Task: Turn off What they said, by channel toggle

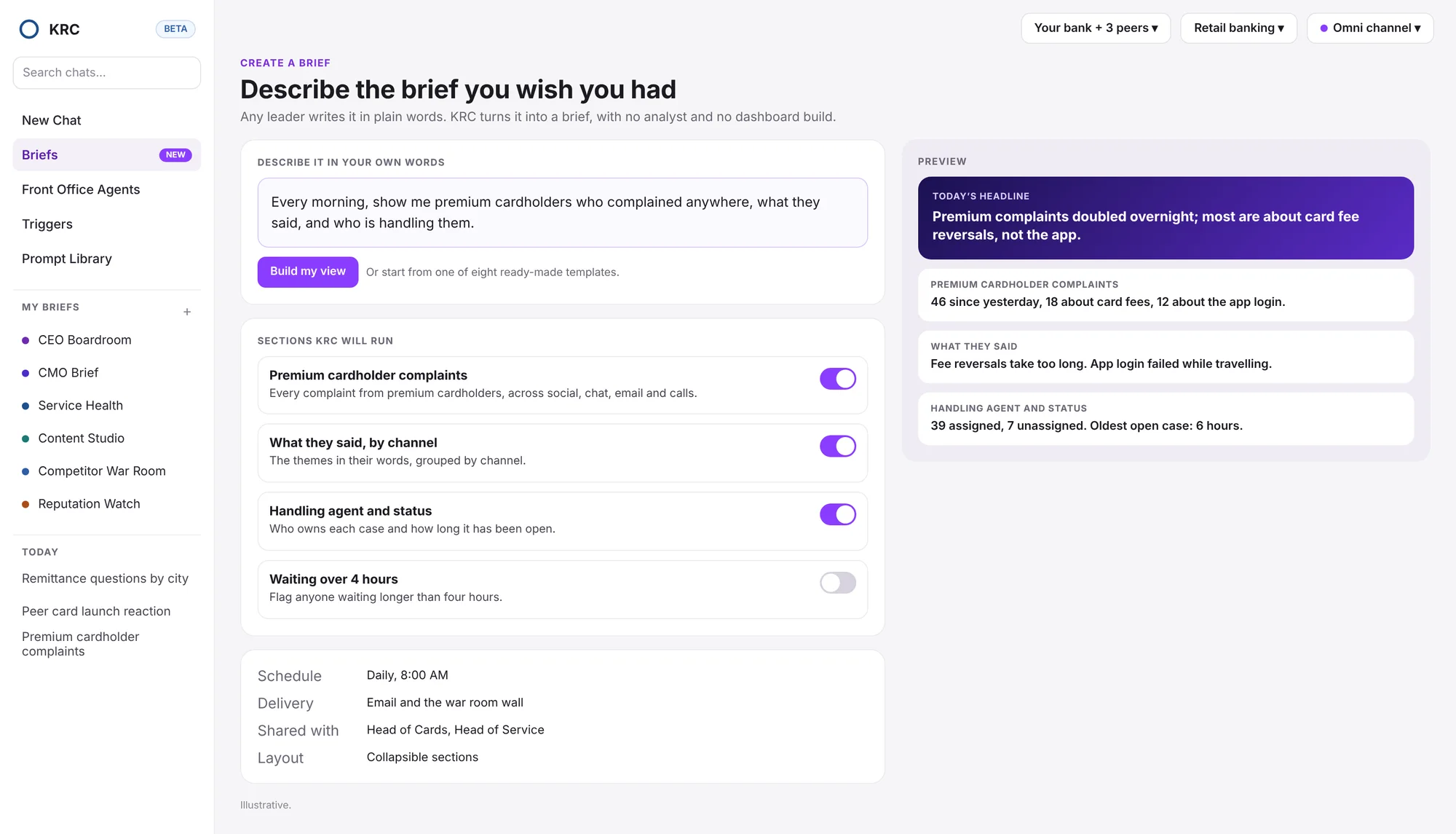Action: click(838, 446)
